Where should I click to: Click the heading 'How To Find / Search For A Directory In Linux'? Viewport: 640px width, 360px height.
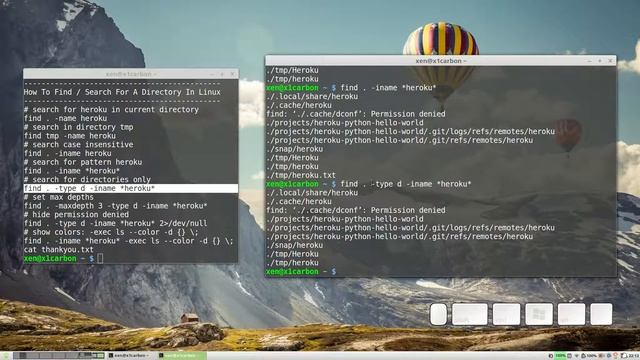click(122, 92)
